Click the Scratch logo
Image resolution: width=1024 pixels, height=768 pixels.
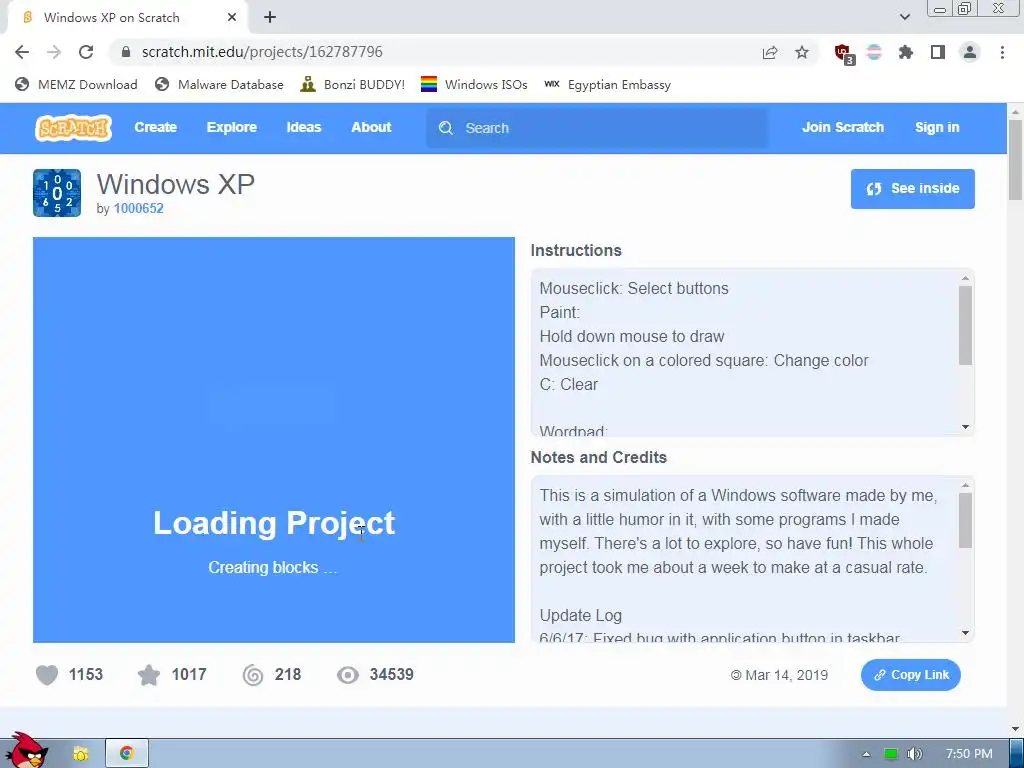click(73, 128)
